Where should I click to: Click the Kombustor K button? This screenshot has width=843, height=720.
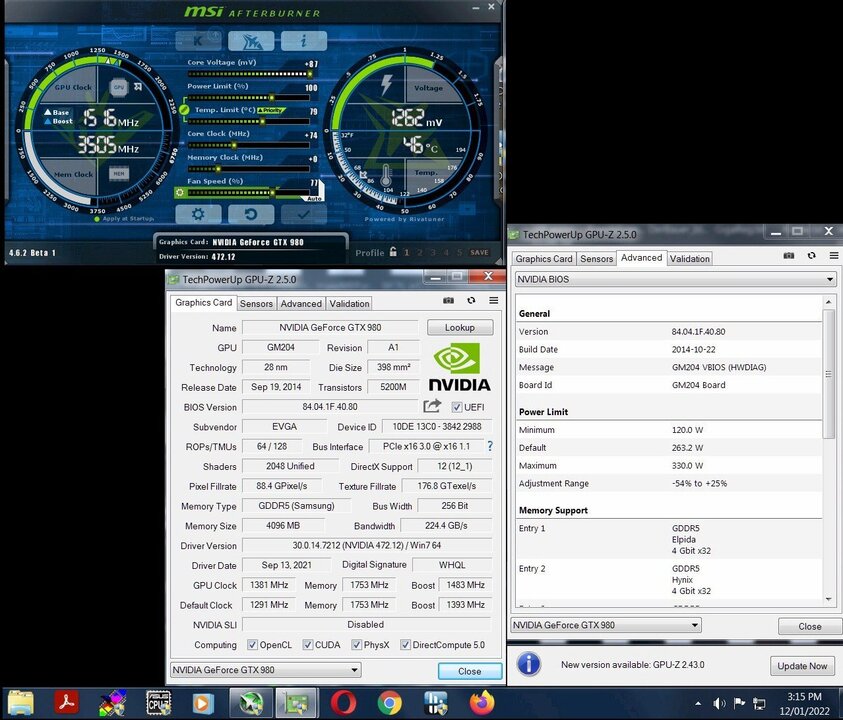[x=198, y=41]
